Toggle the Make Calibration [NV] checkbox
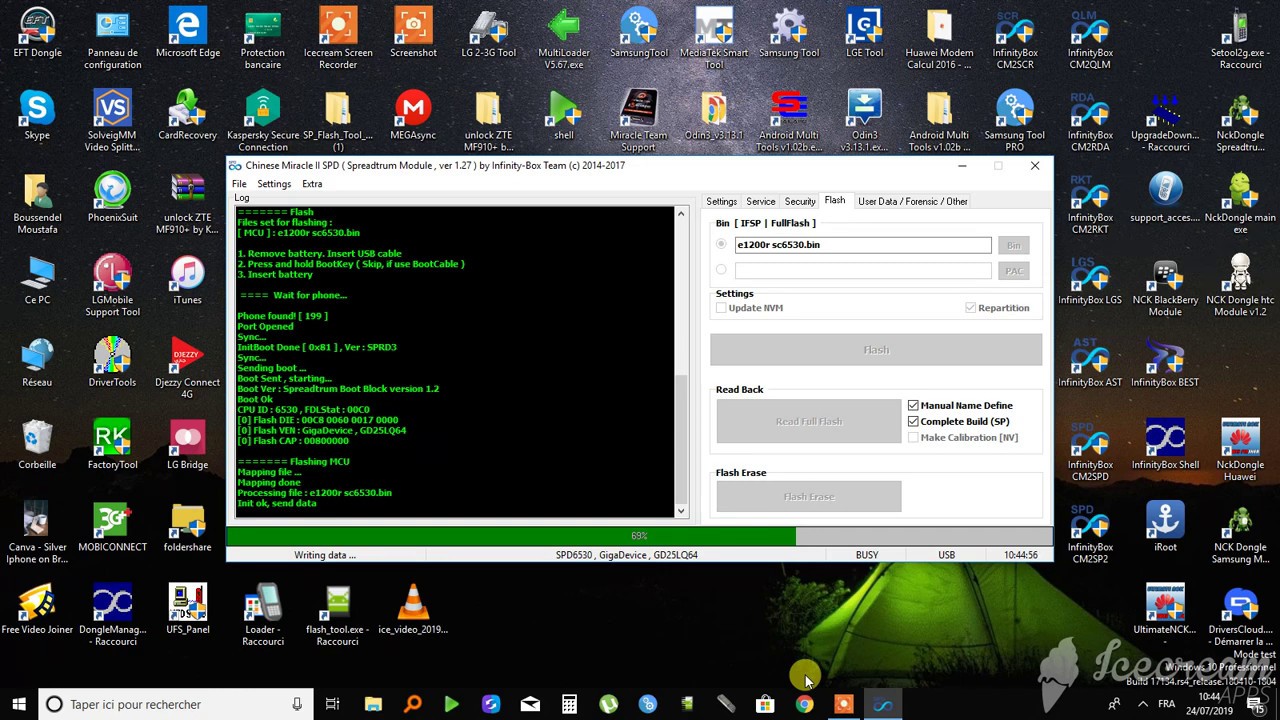This screenshot has width=1280, height=720. [x=913, y=438]
